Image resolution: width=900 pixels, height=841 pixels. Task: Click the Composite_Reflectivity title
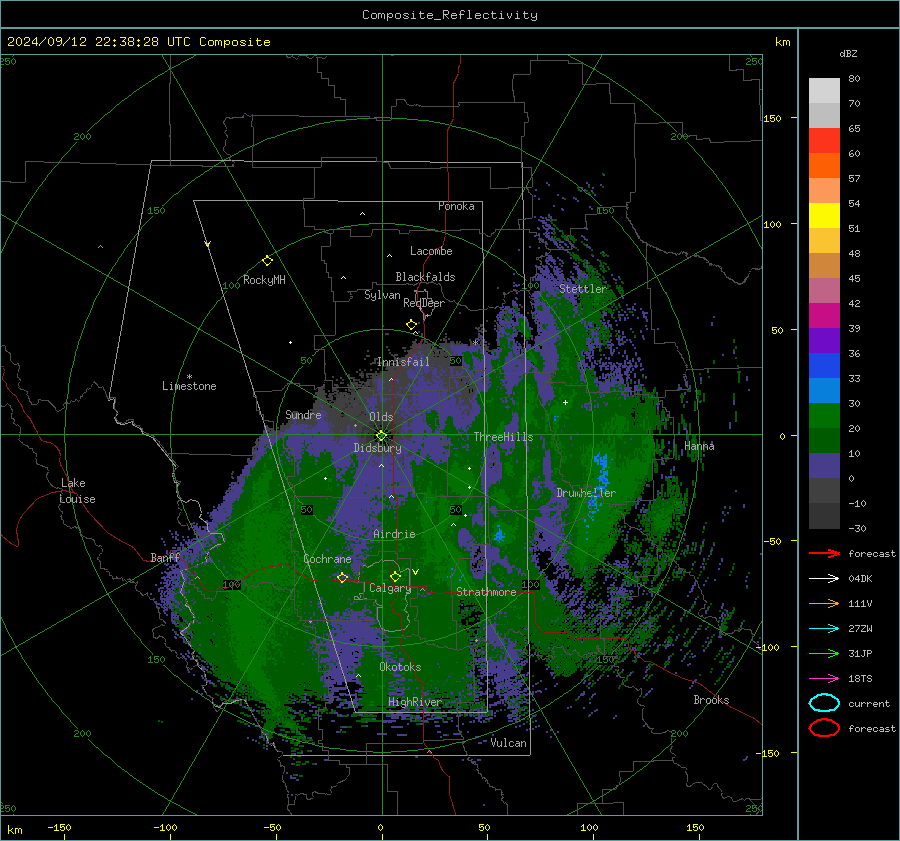[x=450, y=15]
